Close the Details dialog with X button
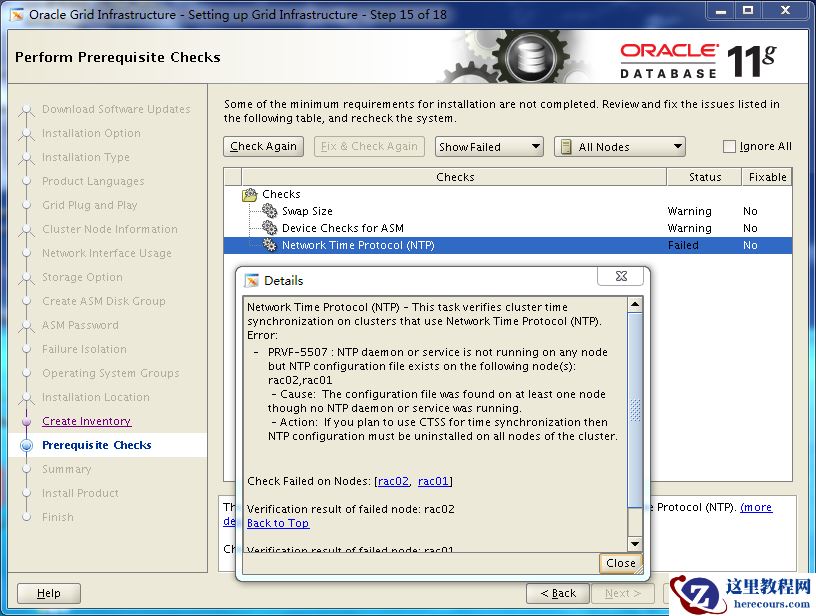 pos(621,276)
